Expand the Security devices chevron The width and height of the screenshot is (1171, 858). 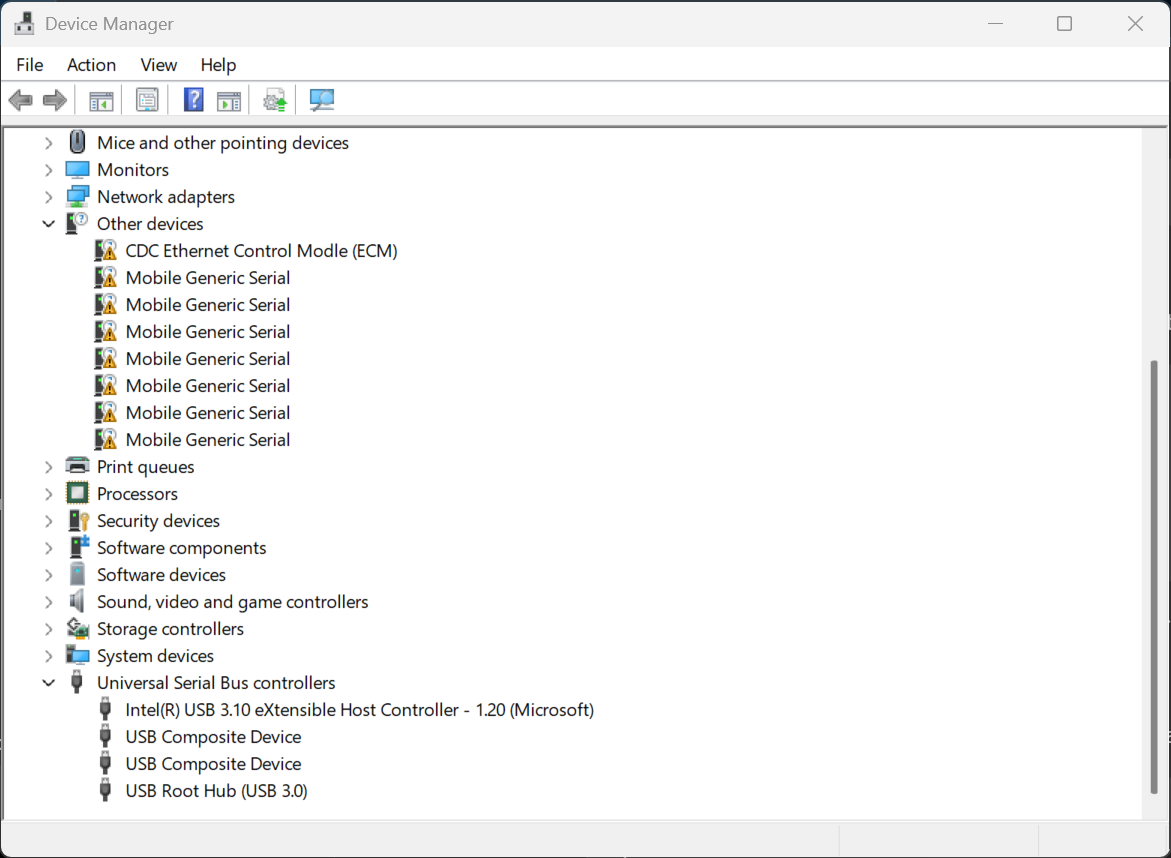(49, 521)
